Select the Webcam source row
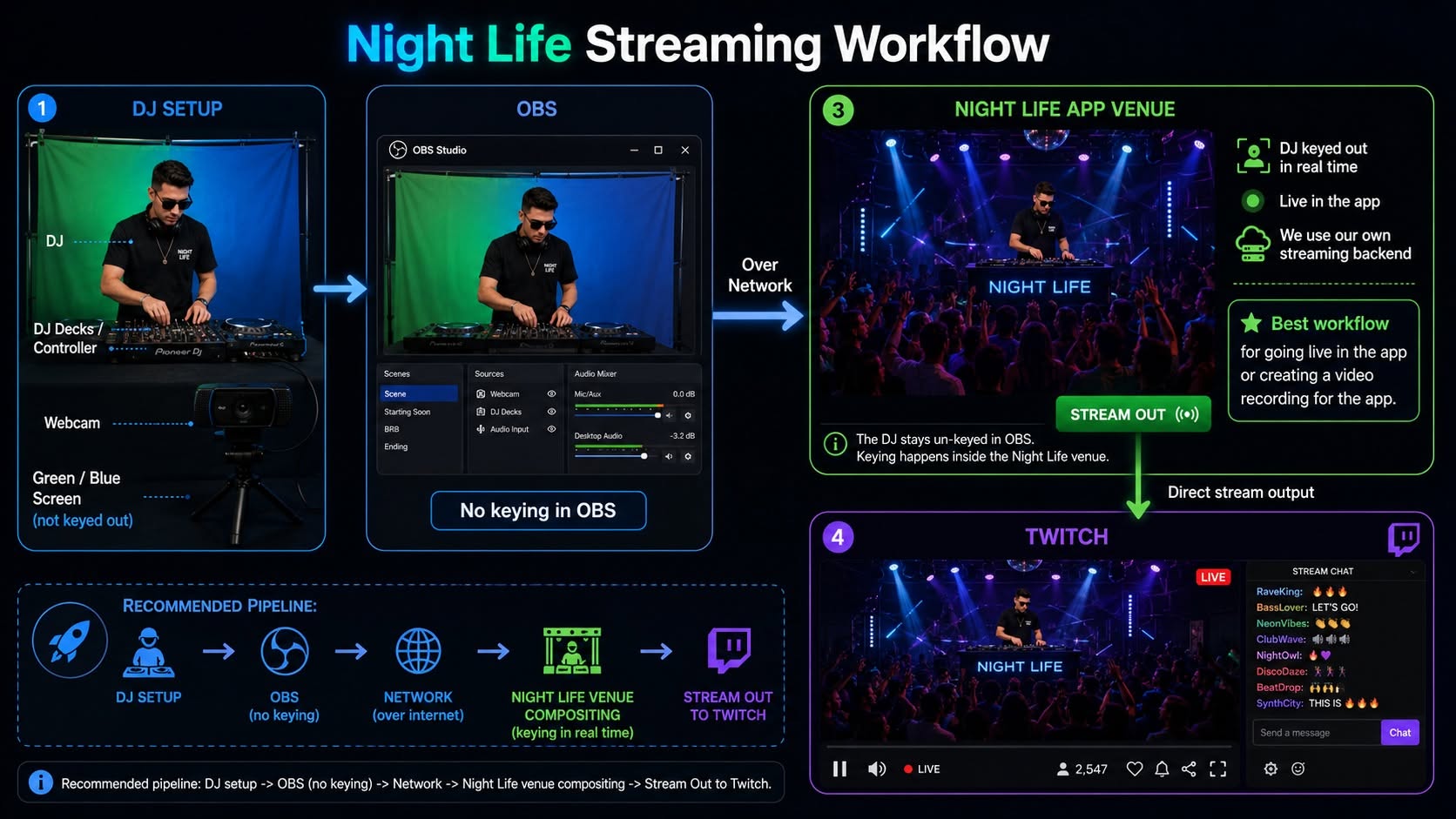Screen dimensions: 1456x819 (x=516, y=393)
